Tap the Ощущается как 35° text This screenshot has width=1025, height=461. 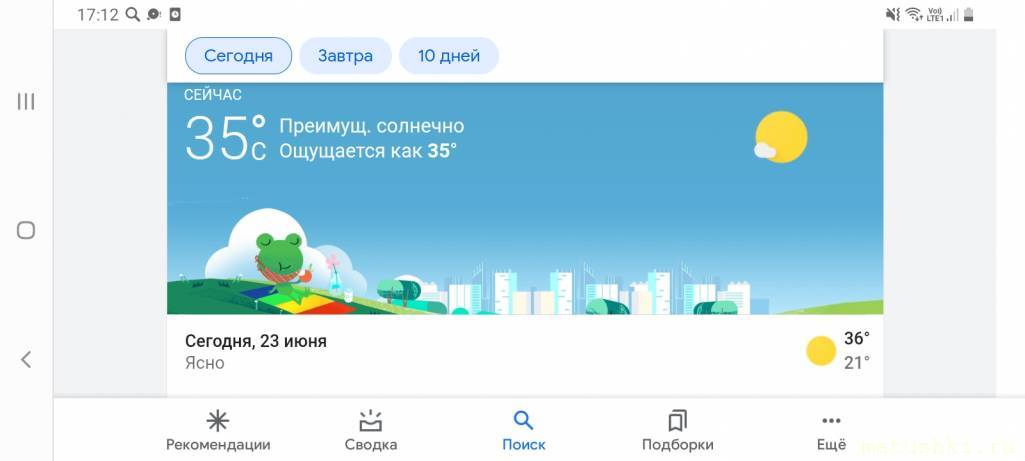[368, 151]
